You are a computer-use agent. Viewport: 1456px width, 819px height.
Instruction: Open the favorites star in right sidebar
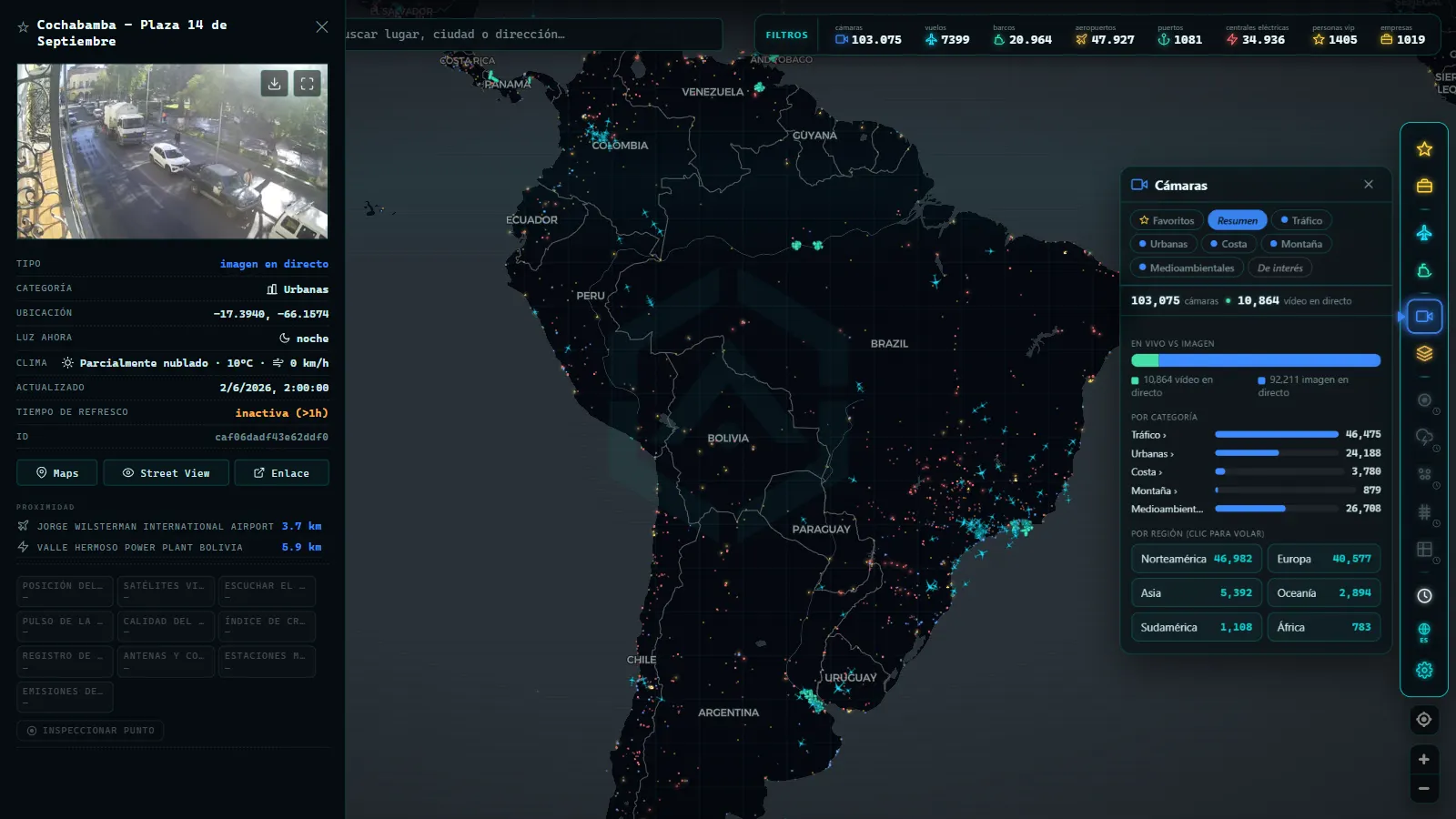(1424, 149)
